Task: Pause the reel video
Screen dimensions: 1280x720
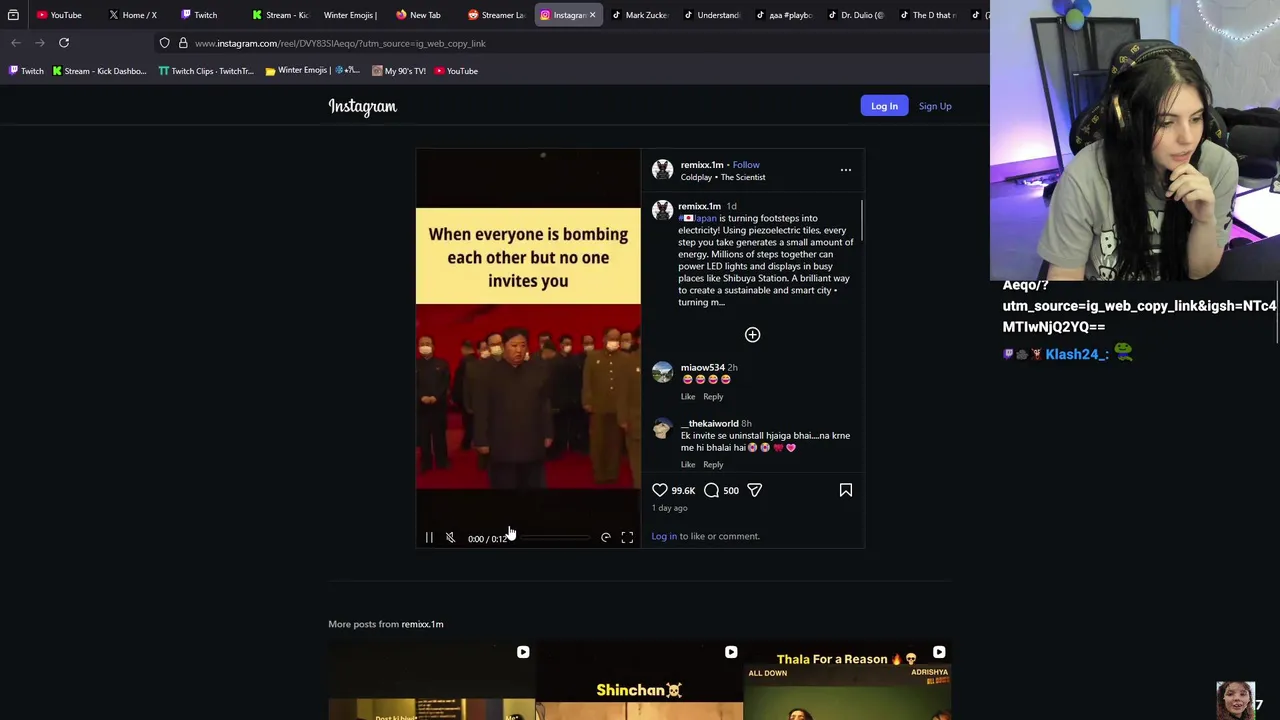Action: 429,538
